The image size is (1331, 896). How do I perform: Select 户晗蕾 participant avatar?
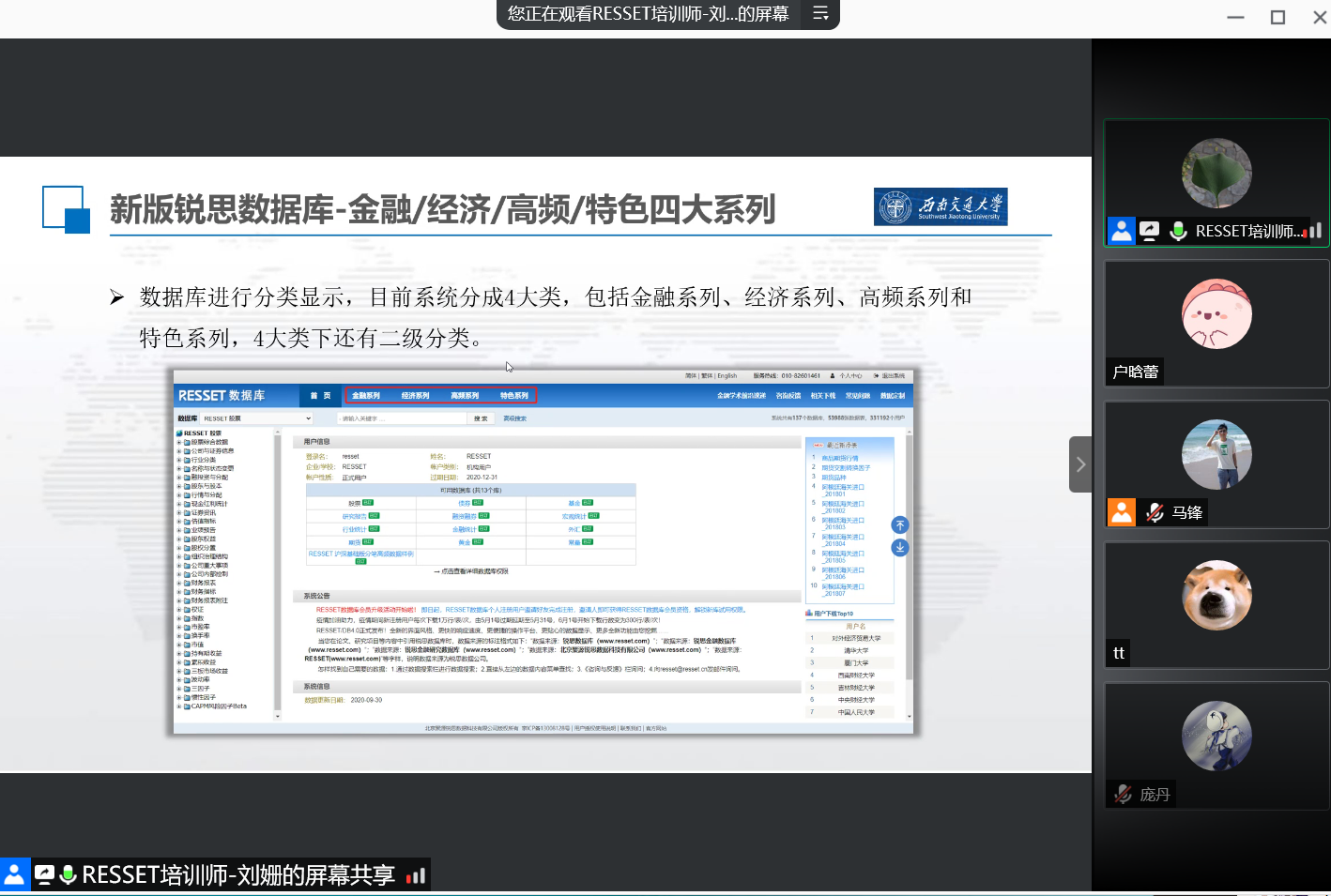1216,313
